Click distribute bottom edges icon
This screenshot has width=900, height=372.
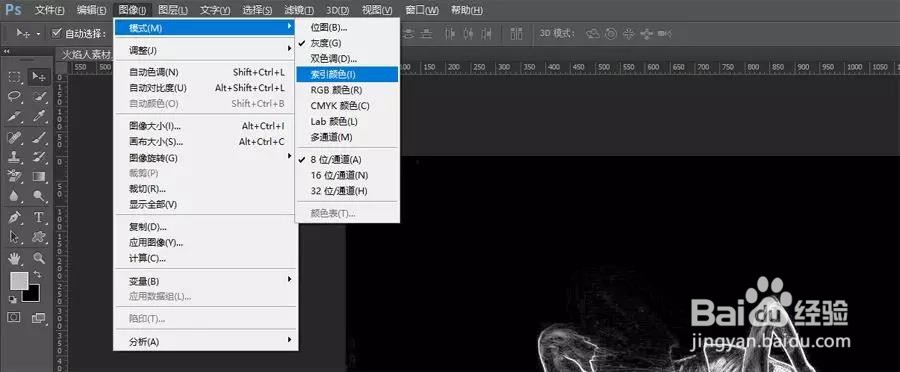tap(426, 34)
